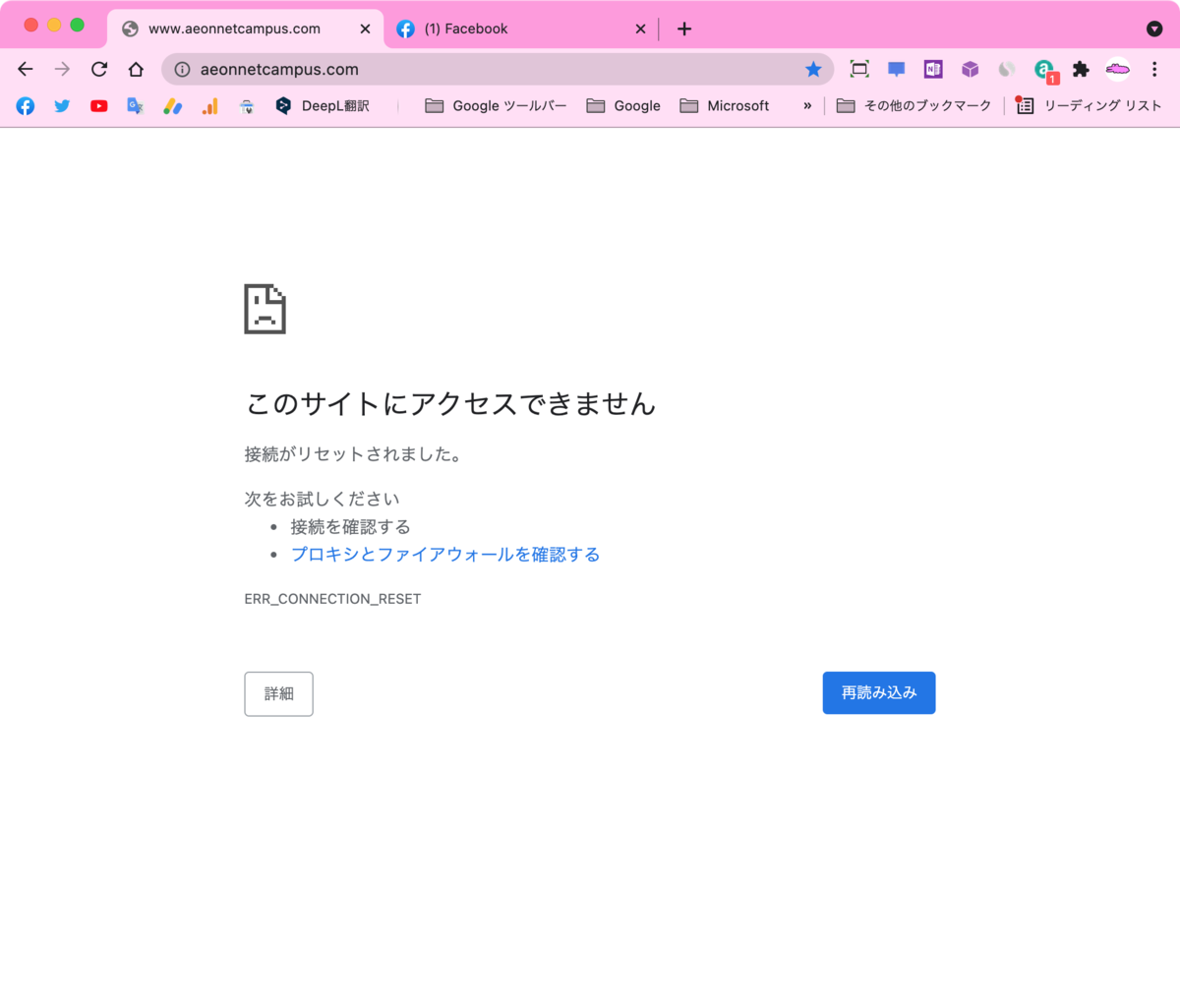Open the YouTube bookmark
The image size is (1180, 1008).
click(x=98, y=105)
